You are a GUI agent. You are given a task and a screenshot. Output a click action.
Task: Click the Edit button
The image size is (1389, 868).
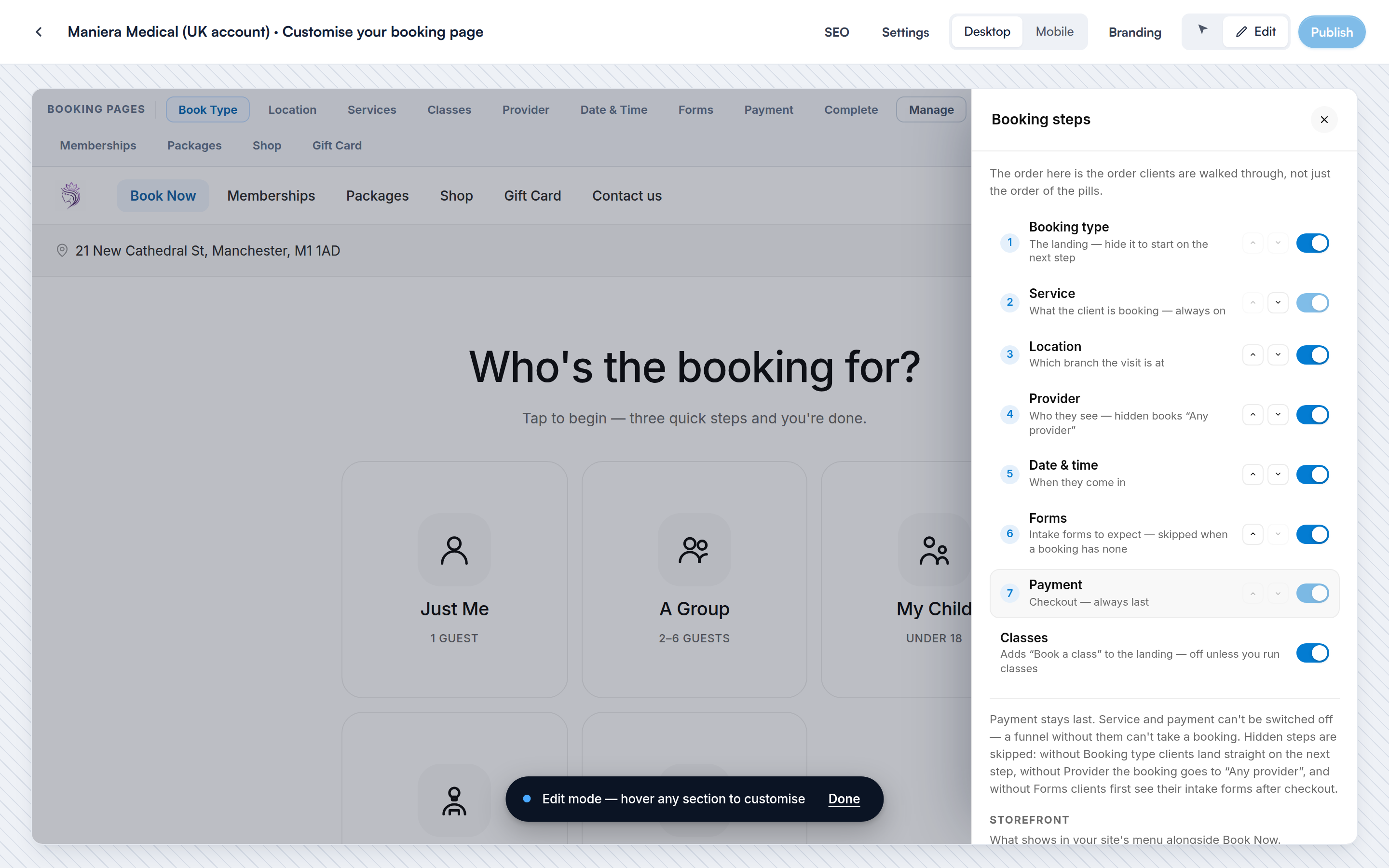(1256, 31)
